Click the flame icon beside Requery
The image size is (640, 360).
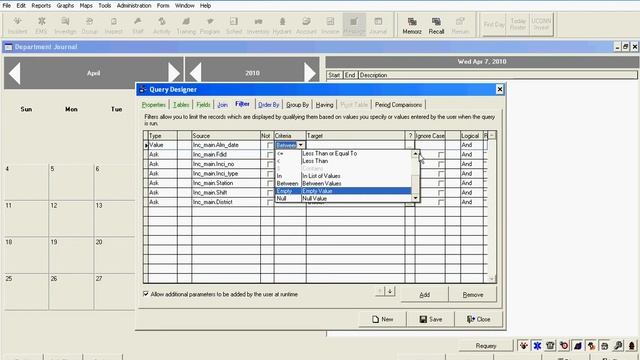523,346
